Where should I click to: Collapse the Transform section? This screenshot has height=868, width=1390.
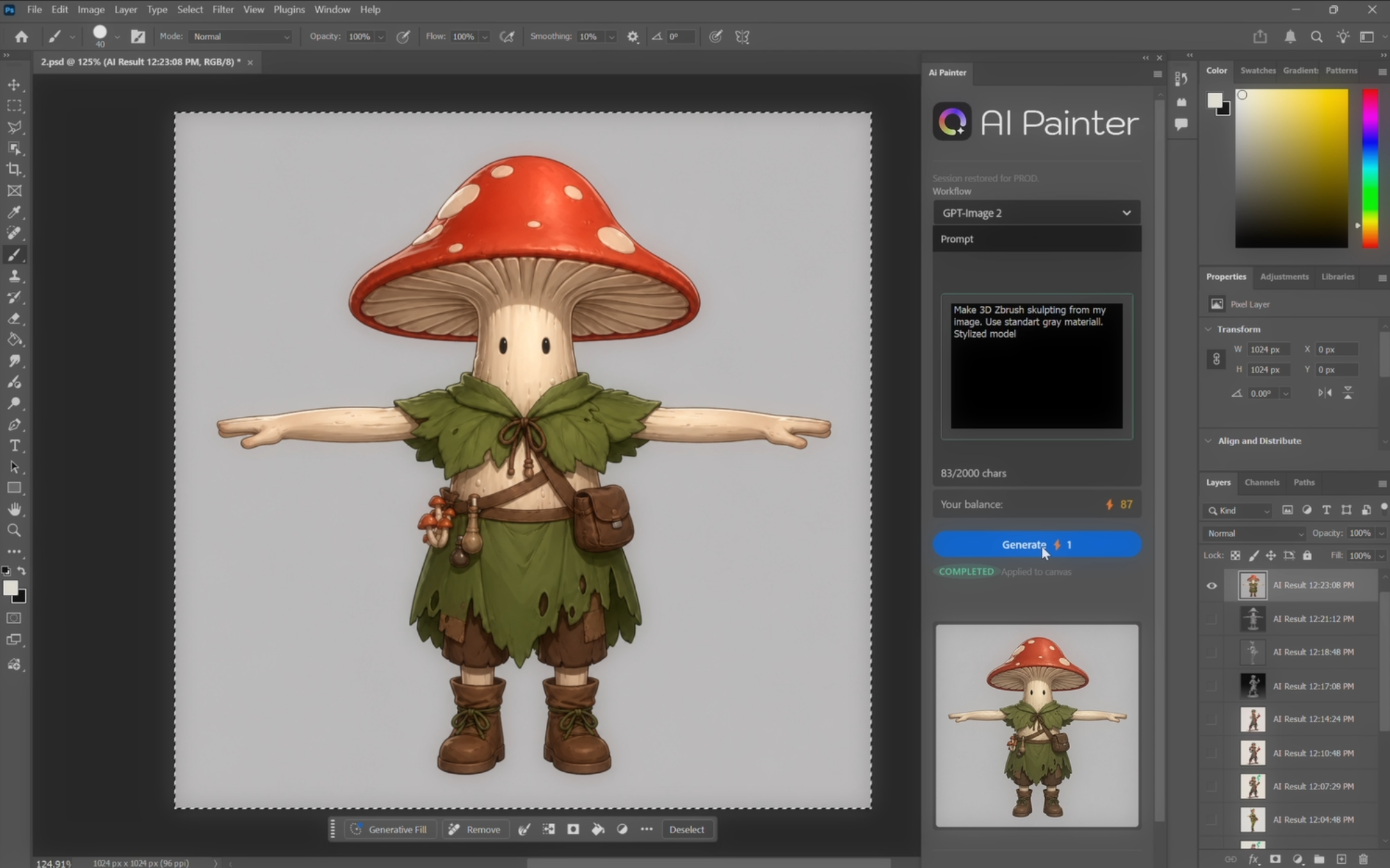click(x=1209, y=329)
